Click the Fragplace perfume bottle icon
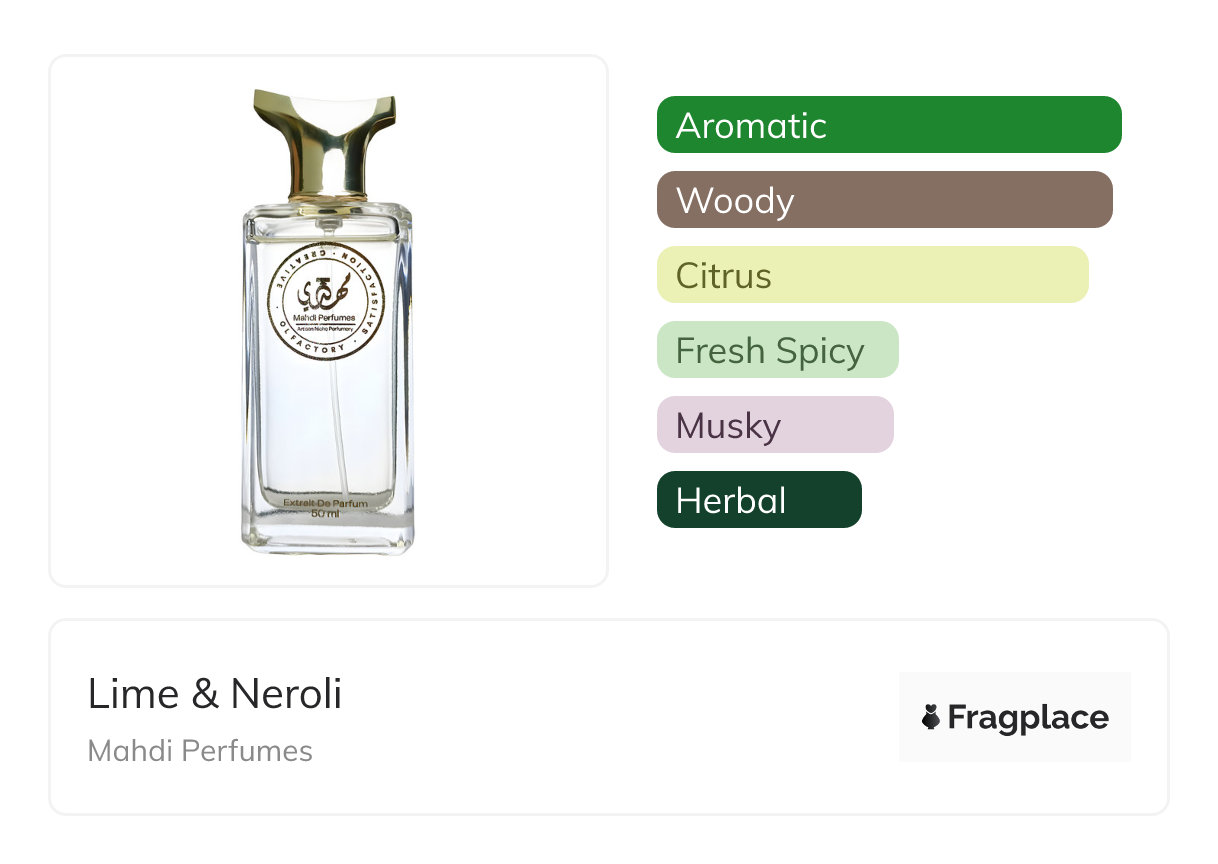This screenshot has height=864, width=1218. (931, 717)
